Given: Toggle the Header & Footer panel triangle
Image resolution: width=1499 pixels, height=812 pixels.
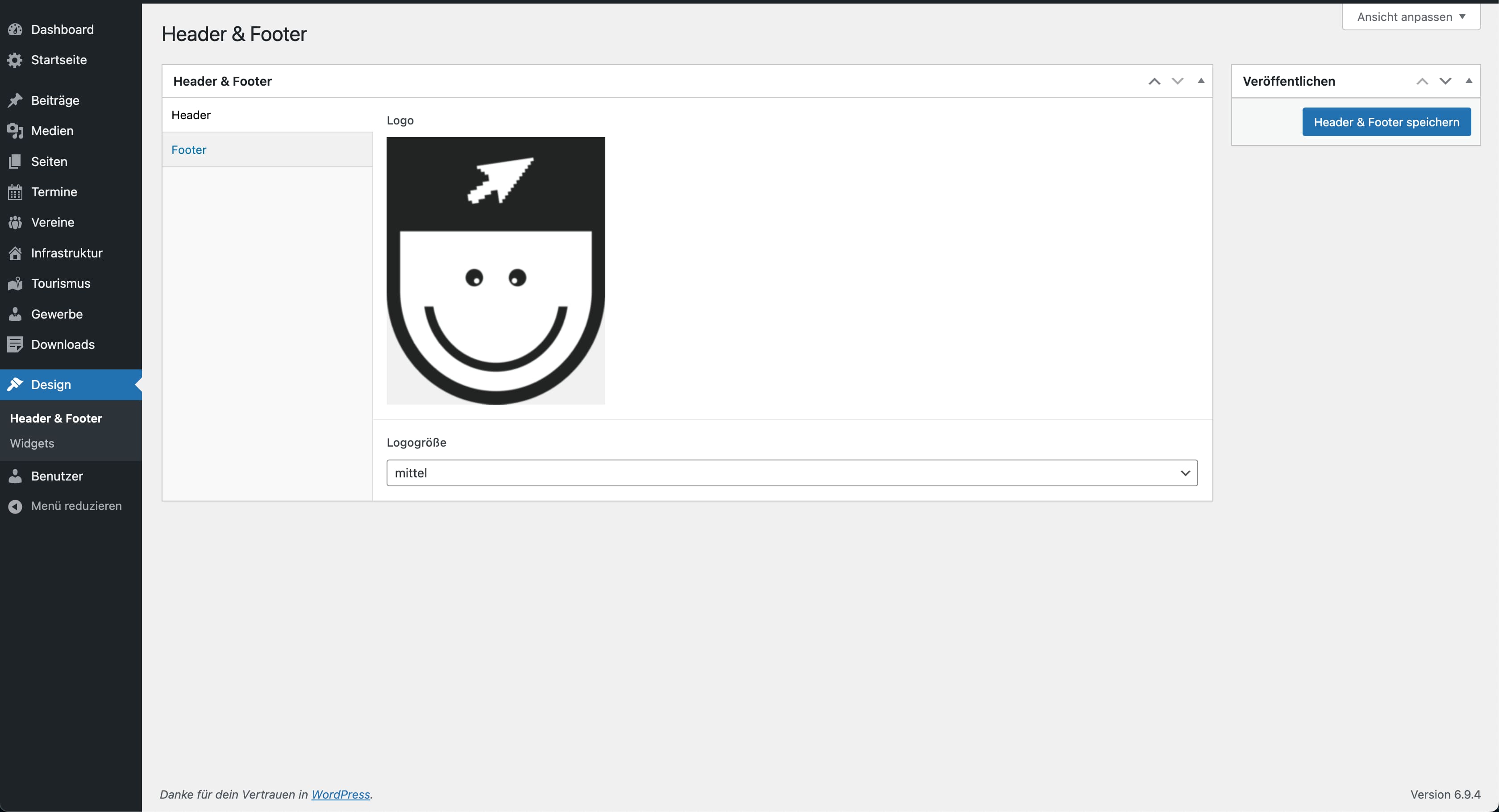Looking at the screenshot, I should [x=1201, y=81].
